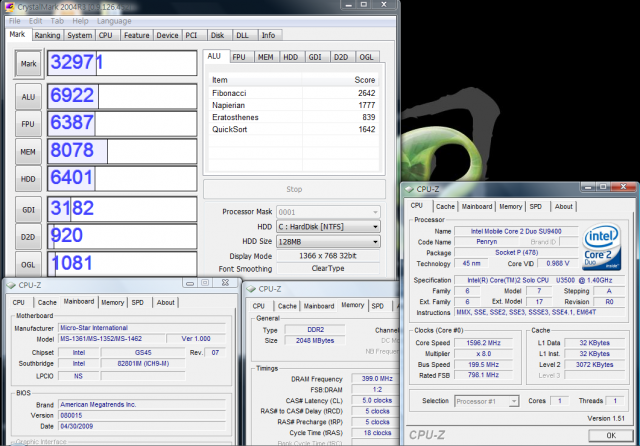Image resolution: width=640 pixels, height=446 pixels.
Task: Open the Processor #1 Selection dropdown in CPU-Z
Action: [x=487, y=402]
